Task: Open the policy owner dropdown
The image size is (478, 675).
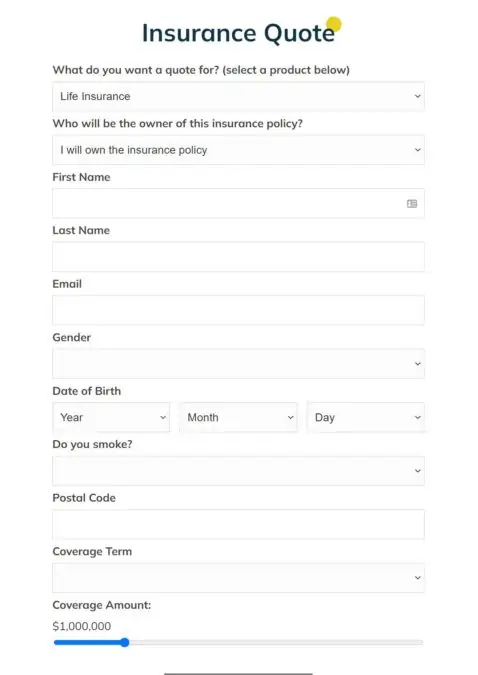Action: (x=238, y=150)
